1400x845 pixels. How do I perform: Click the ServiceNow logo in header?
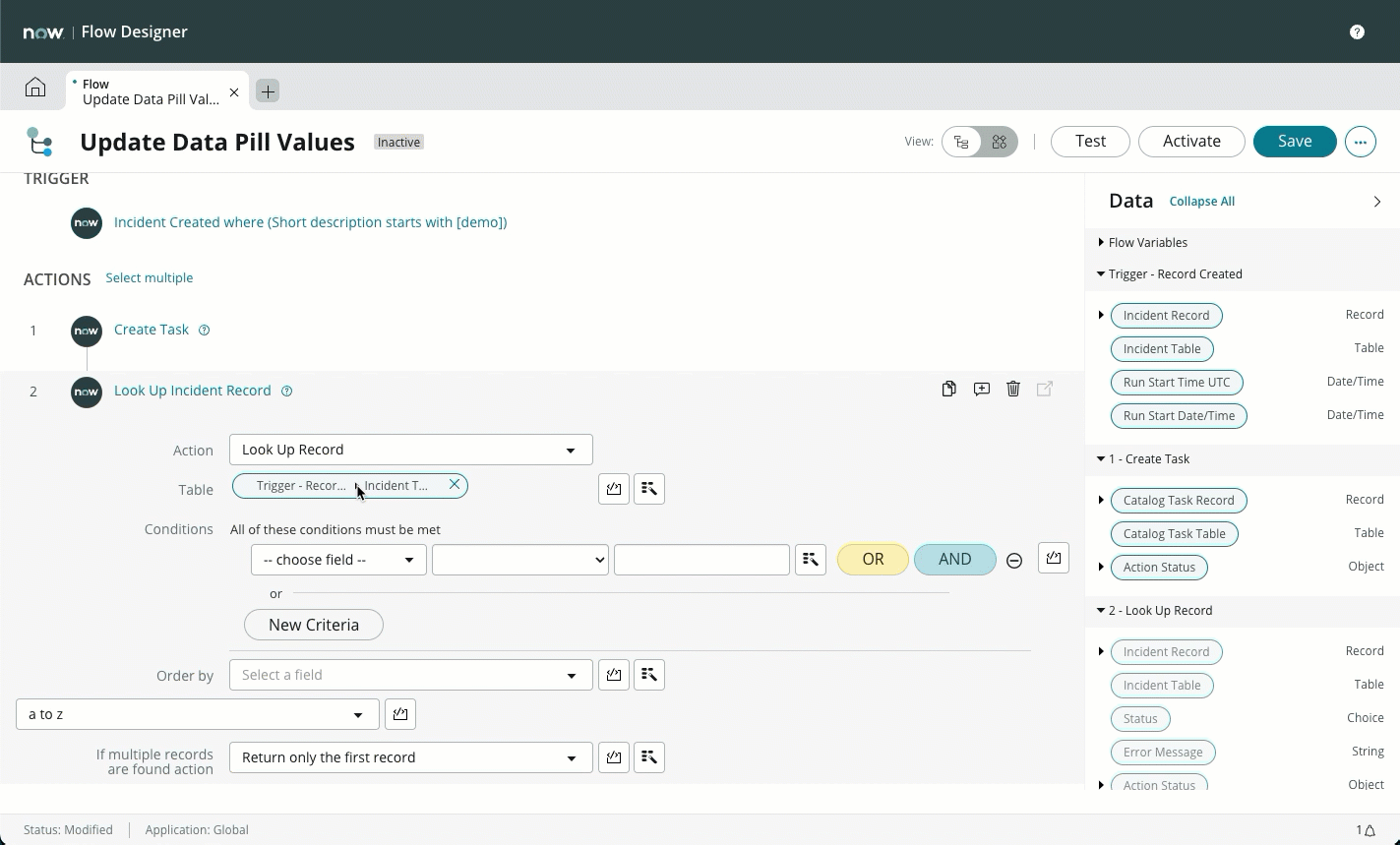(43, 32)
